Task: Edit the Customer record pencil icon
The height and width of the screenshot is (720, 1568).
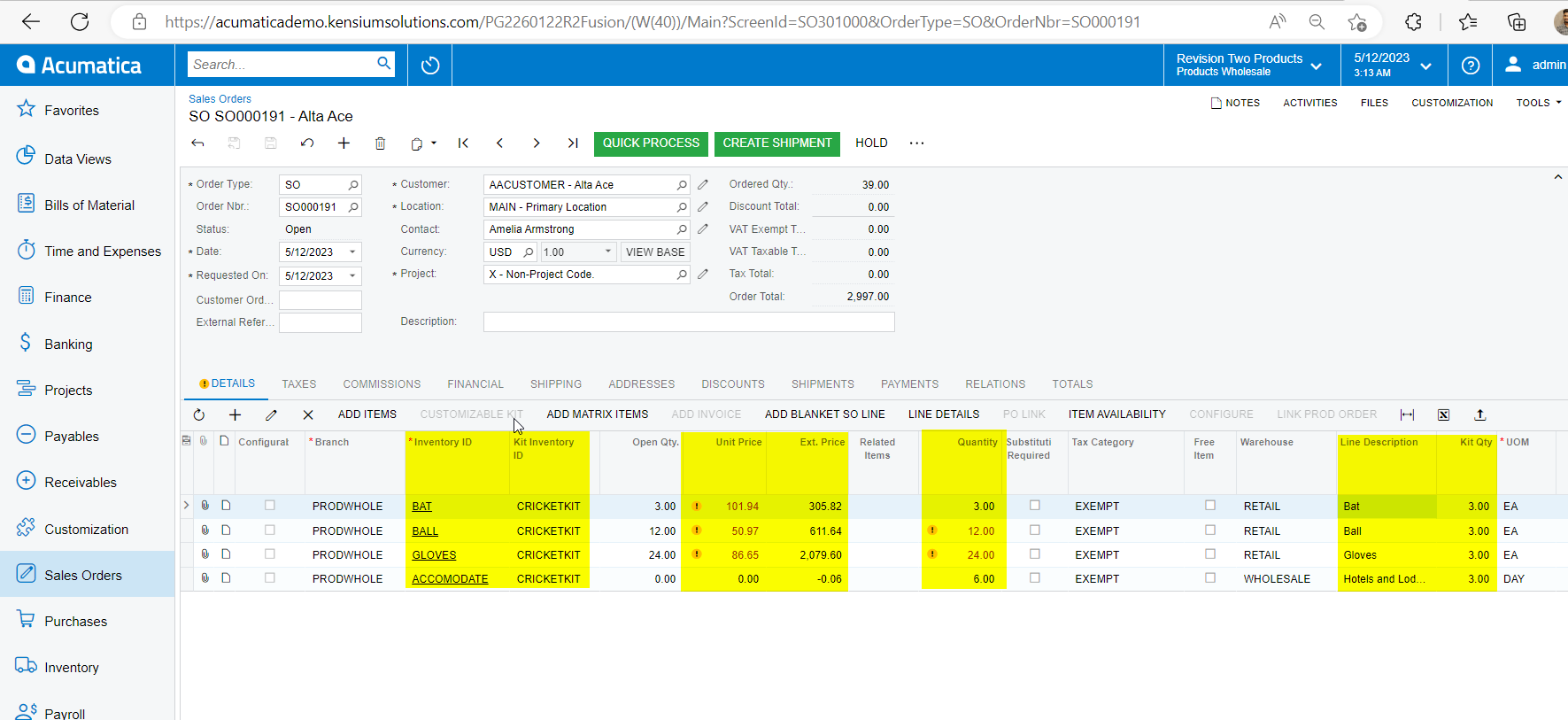Action: tap(703, 184)
